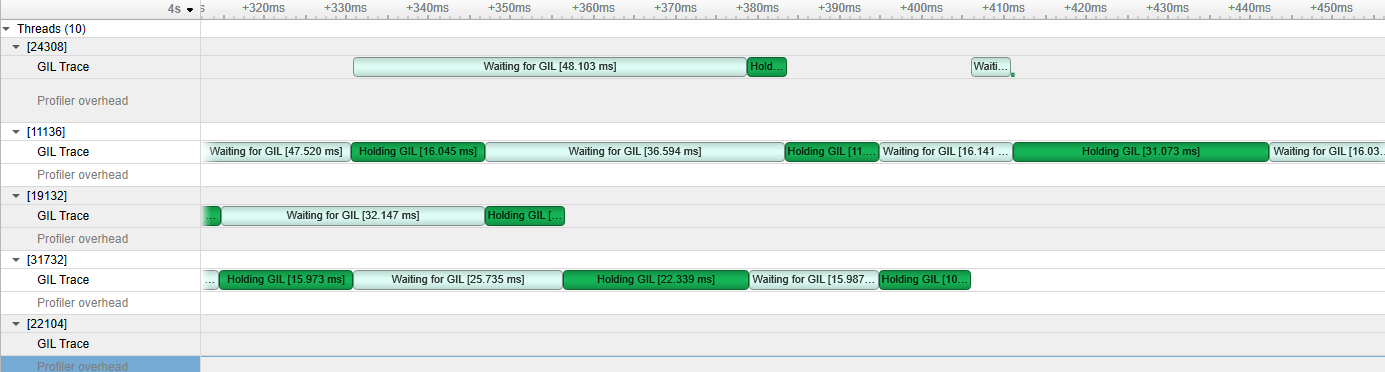Select short Holding block in thread 24308
The height and width of the screenshot is (372, 1385).
767,67
